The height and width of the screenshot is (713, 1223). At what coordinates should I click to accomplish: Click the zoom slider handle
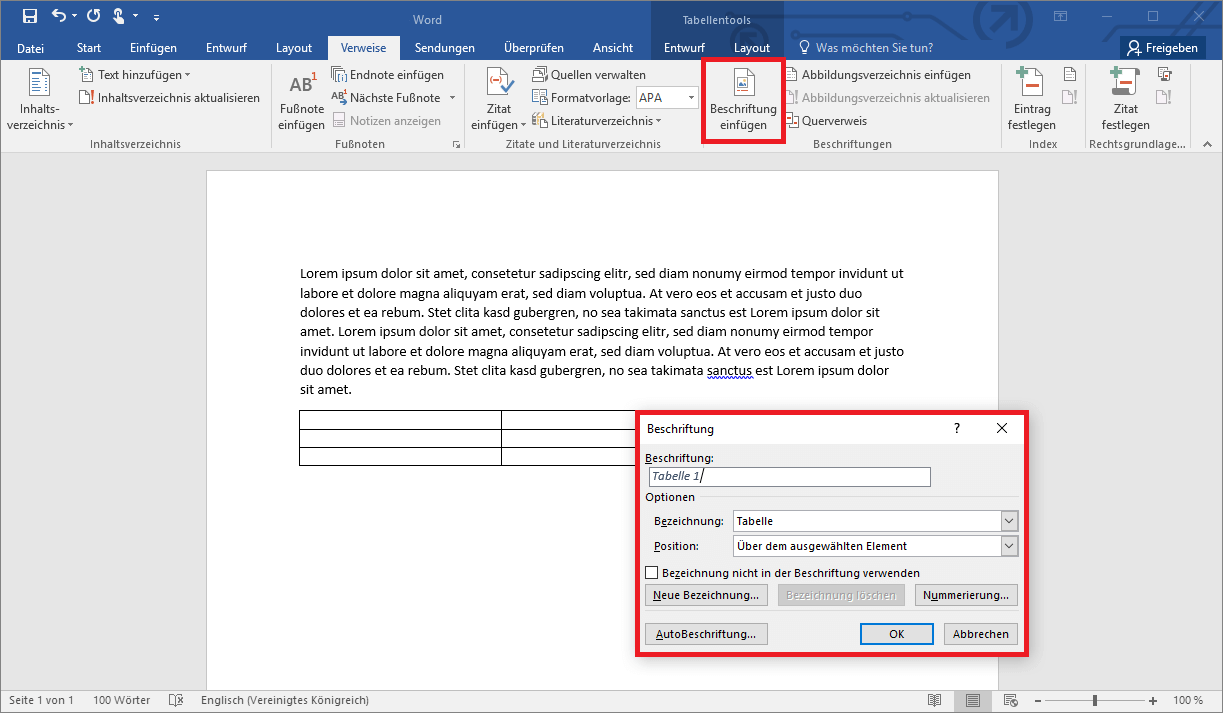click(1096, 700)
